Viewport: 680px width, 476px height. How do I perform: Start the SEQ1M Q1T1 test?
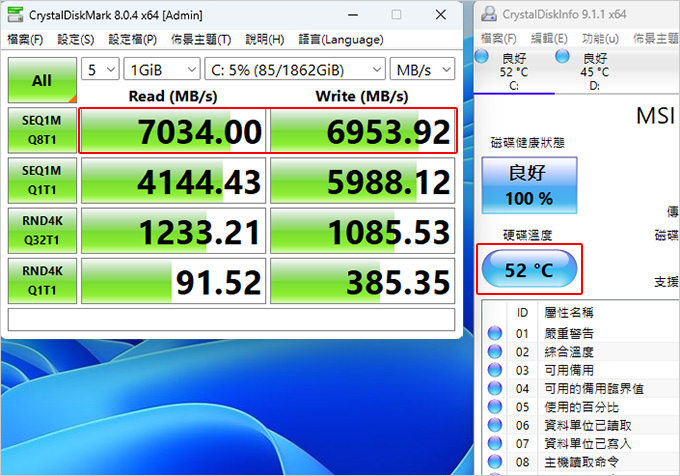[42, 180]
